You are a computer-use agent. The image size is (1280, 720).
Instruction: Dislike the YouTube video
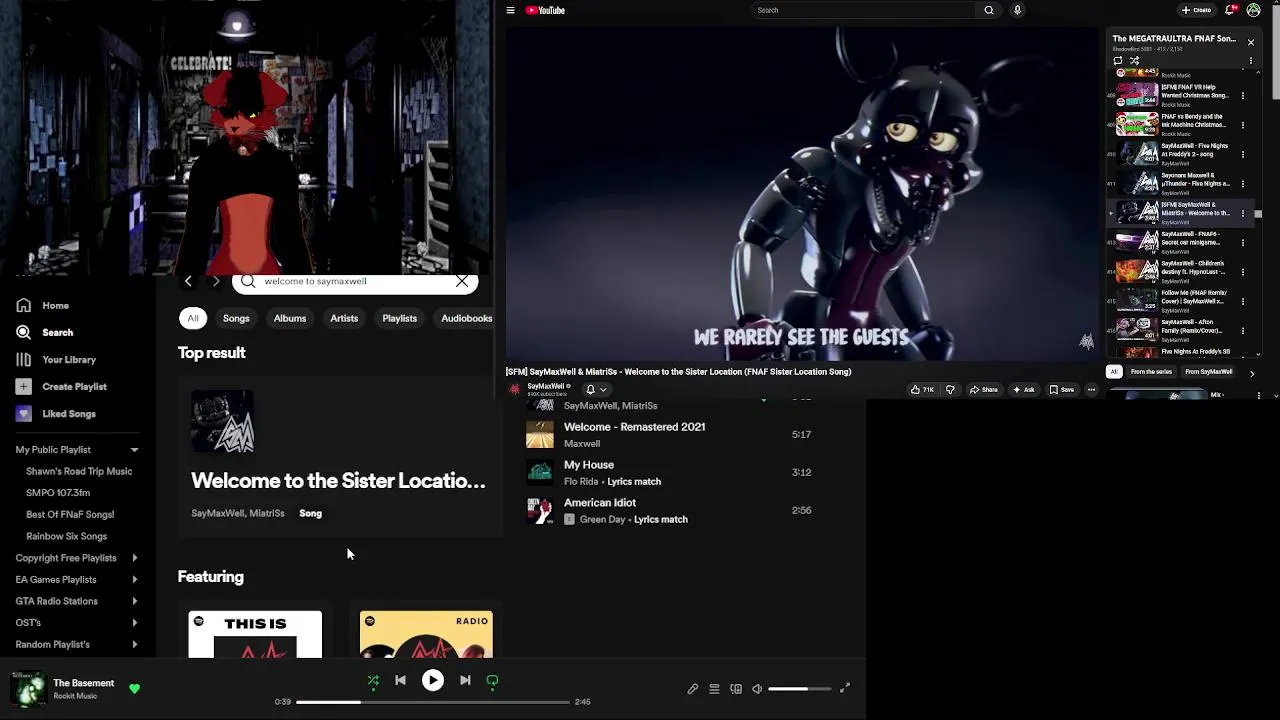(x=950, y=390)
